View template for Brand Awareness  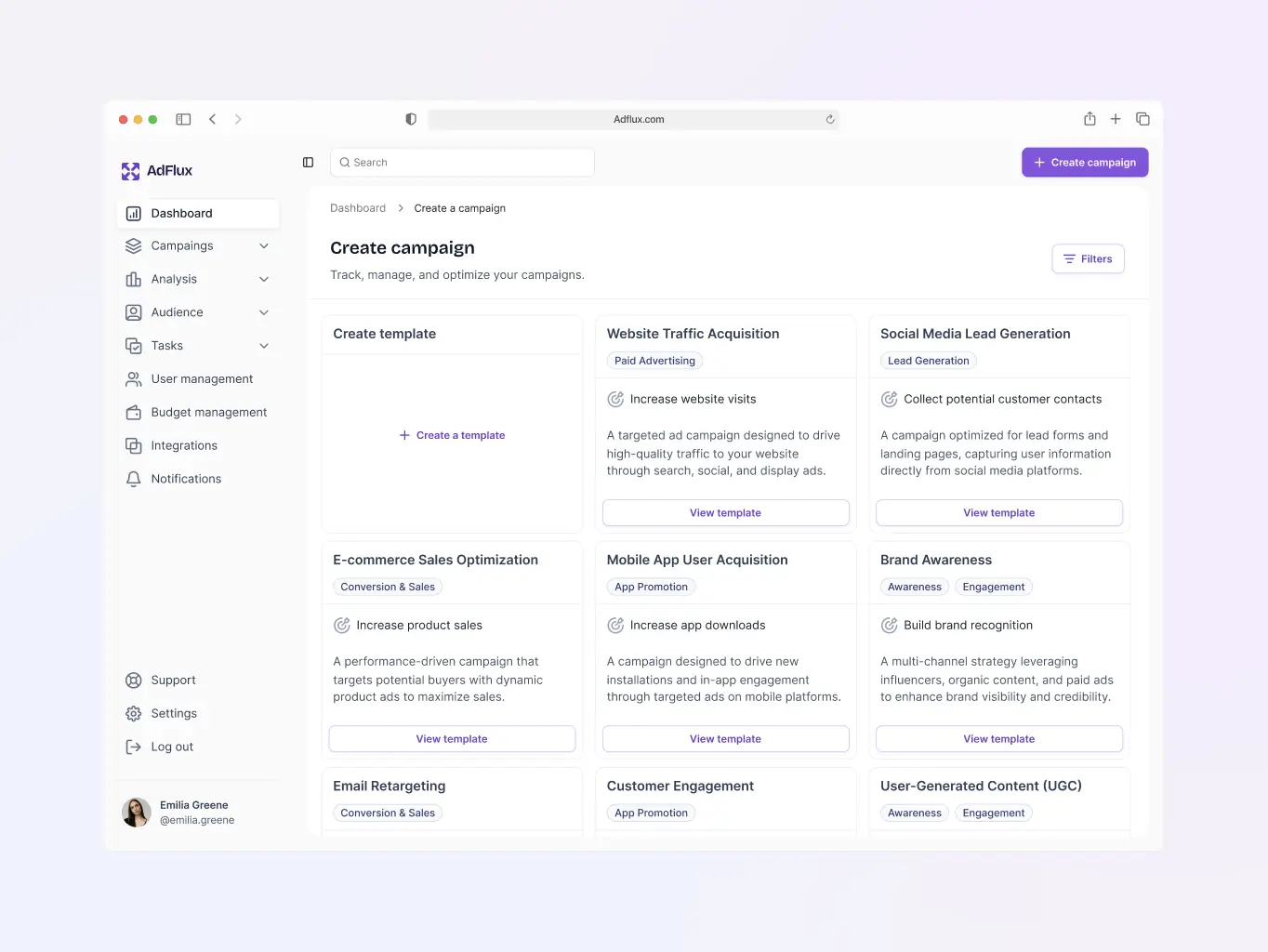(998, 739)
